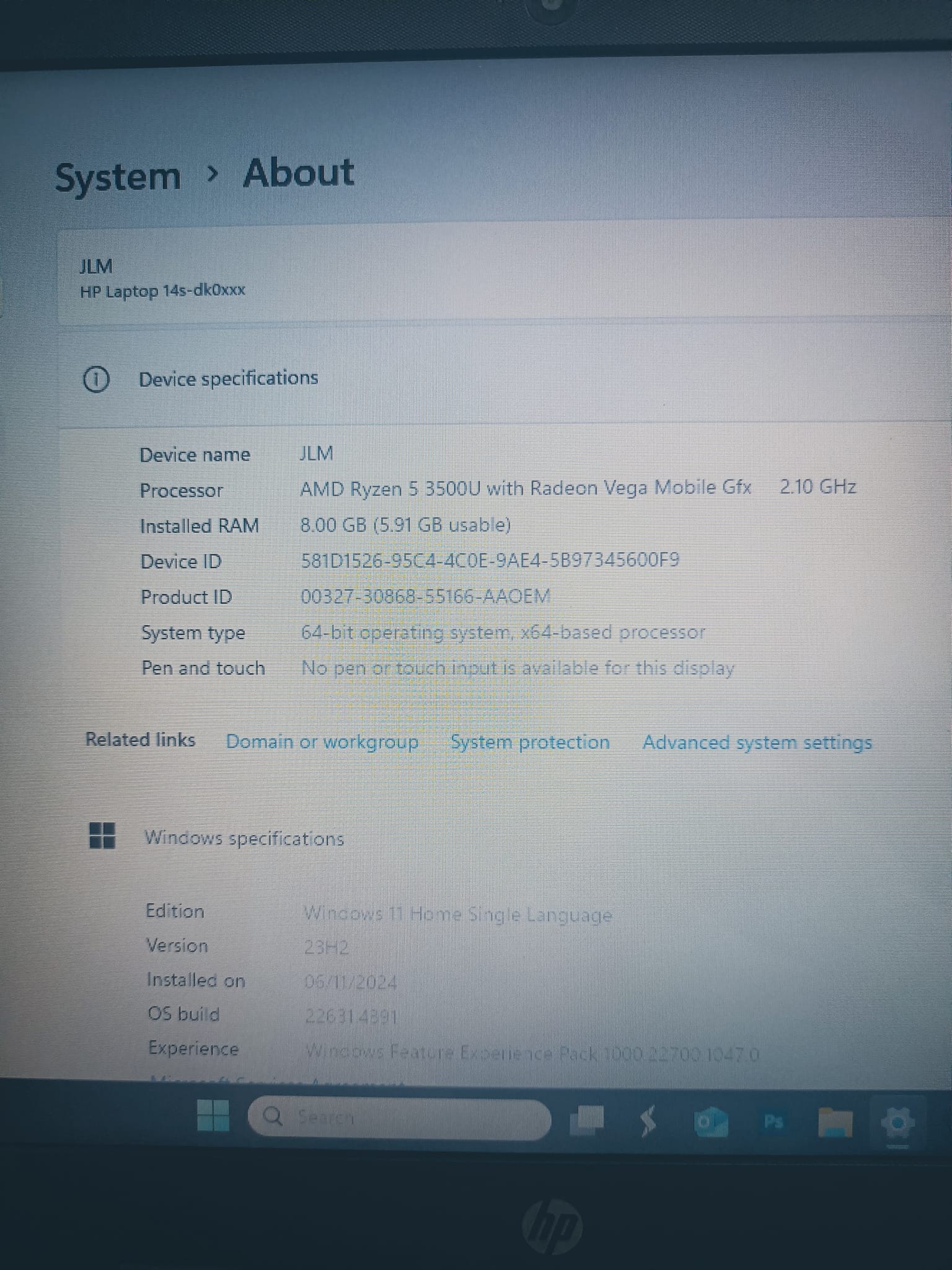The height and width of the screenshot is (1270, 952).
Task: Open the Windows Start menu
Action: click(213, 1116)
